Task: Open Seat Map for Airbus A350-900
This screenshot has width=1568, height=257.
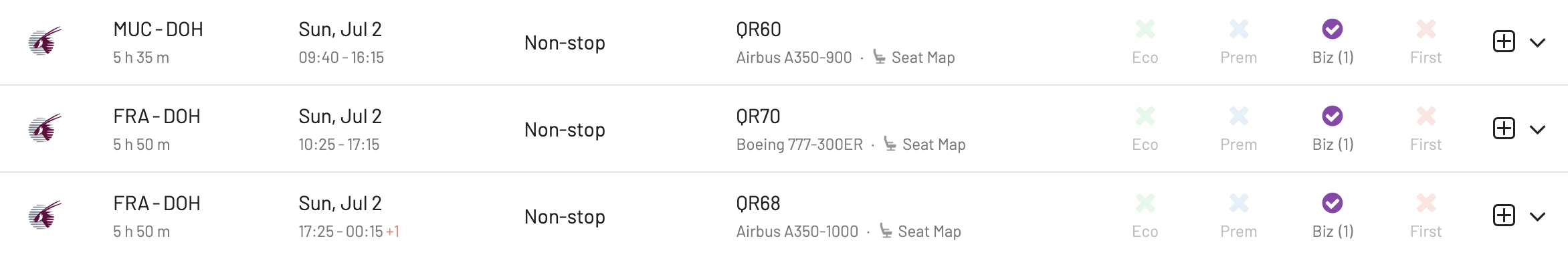Action: (x=914, y=58)
